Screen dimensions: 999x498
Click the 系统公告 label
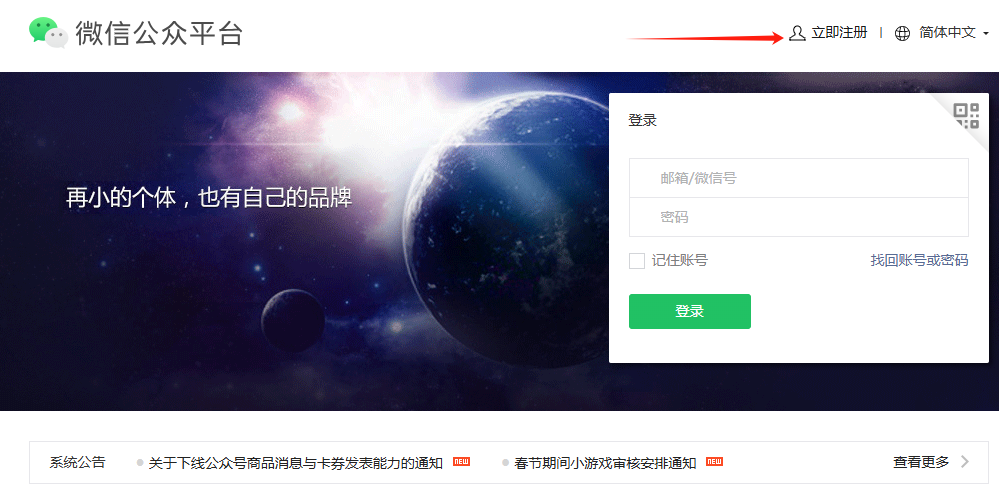(x=78, y=462)
